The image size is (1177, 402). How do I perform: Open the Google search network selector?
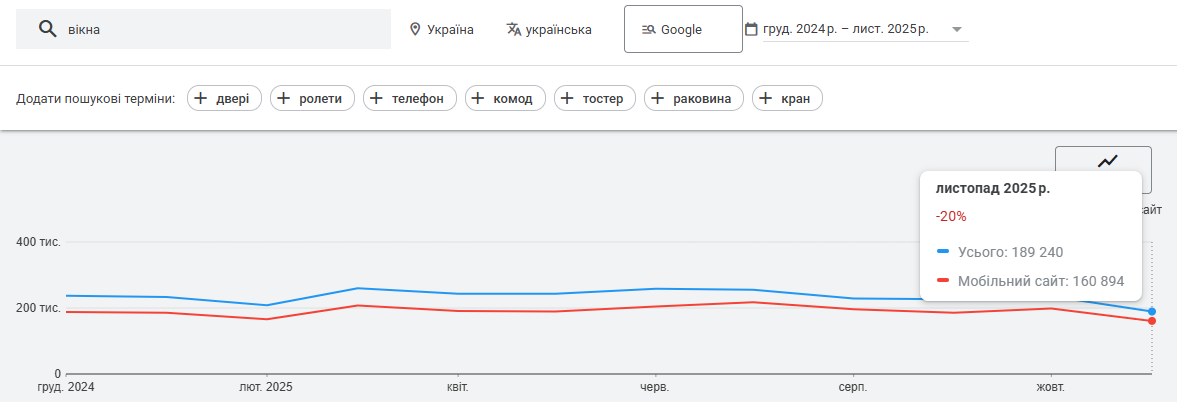[x=682, y=29]
